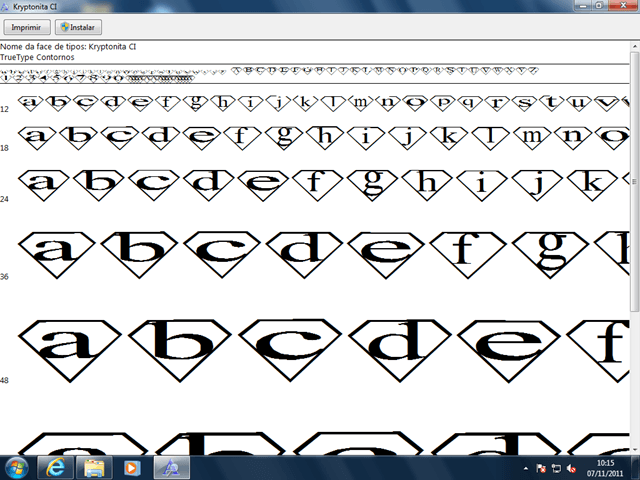Click the vertical scrollbar up arrow
Screen dimensions: 640x480
(x=635, y=46)
